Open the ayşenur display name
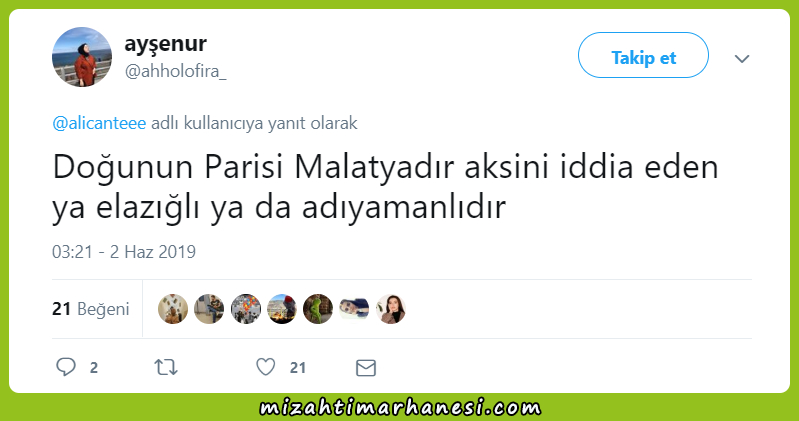 pos(166,44)
